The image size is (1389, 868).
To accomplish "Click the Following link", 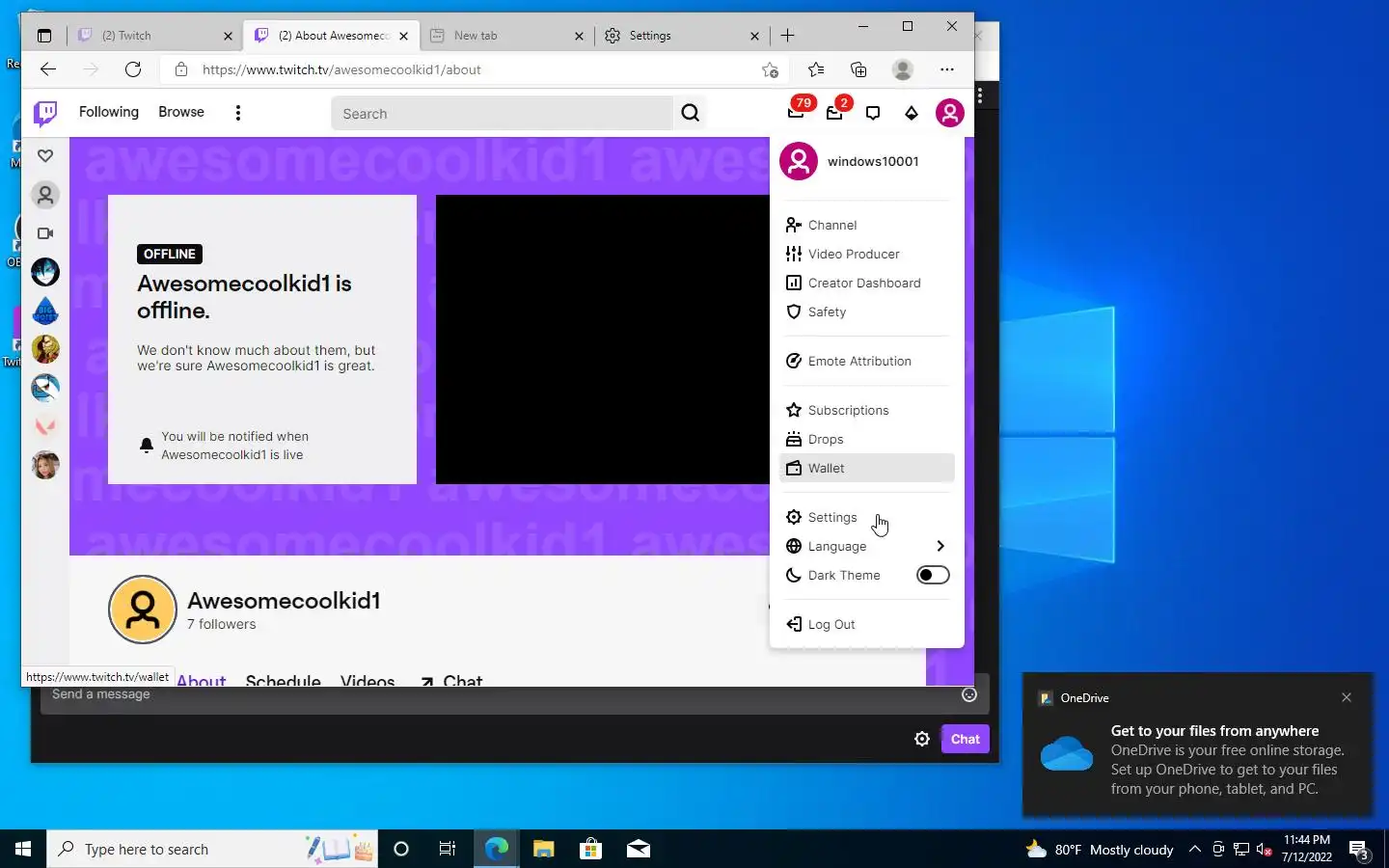I will click(109, 112).
